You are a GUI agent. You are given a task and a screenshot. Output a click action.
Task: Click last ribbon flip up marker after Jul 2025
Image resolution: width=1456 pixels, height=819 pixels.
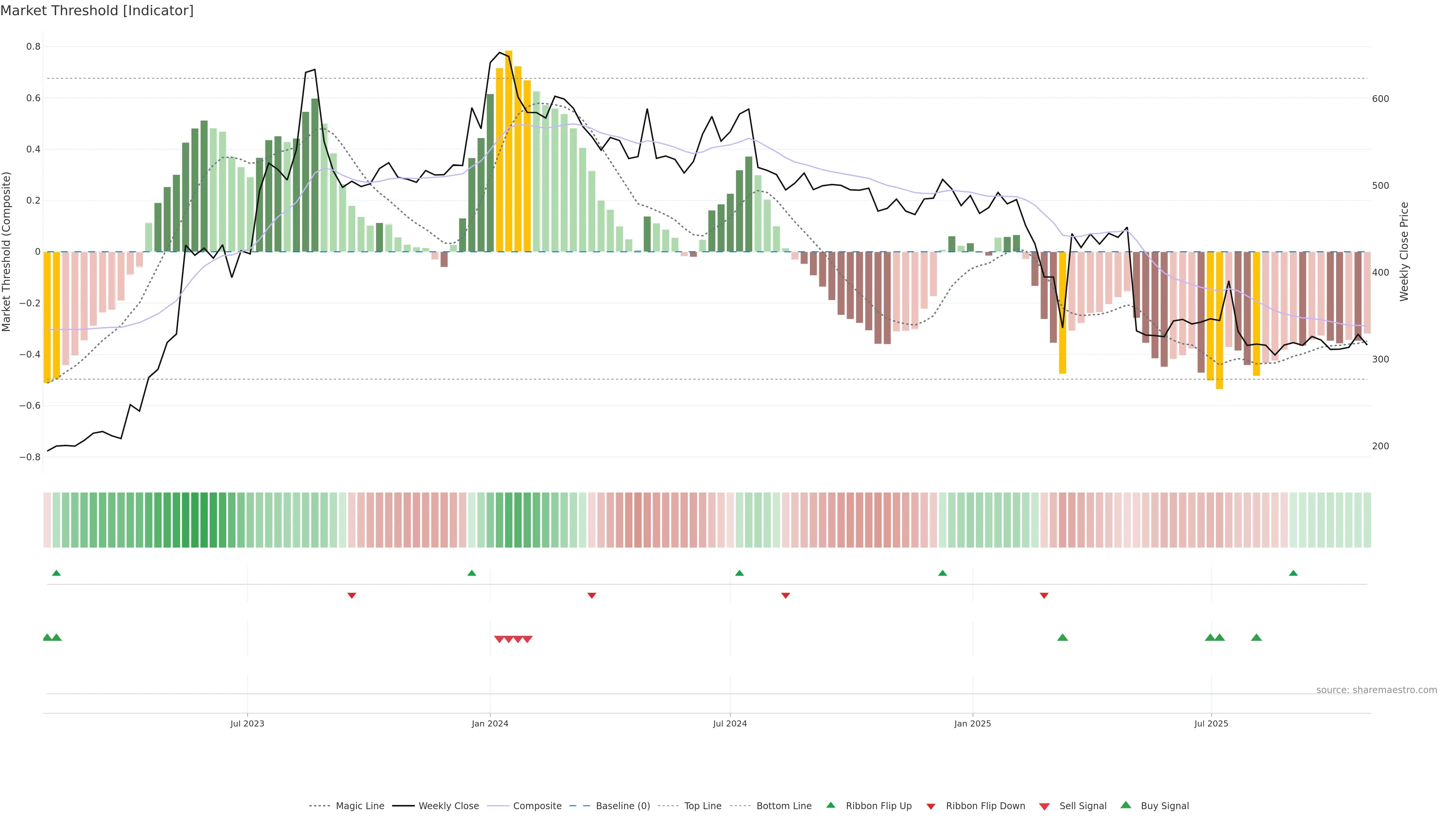pos(1293,573)
